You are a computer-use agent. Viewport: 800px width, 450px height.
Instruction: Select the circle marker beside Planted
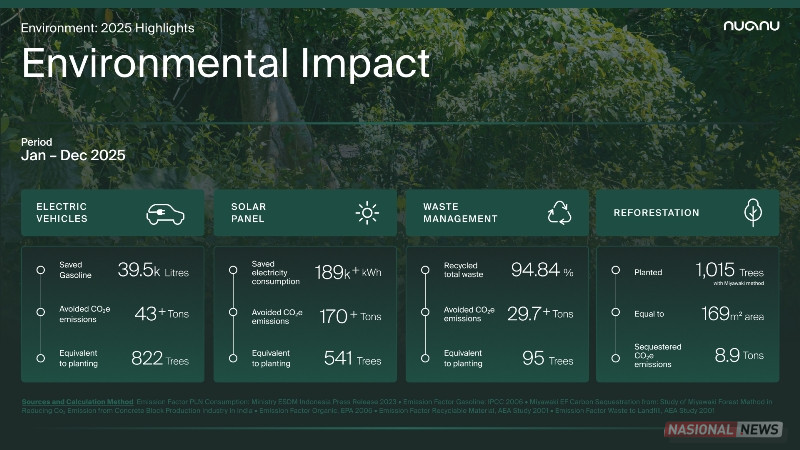pyautogui.click(x=615, y=271)
